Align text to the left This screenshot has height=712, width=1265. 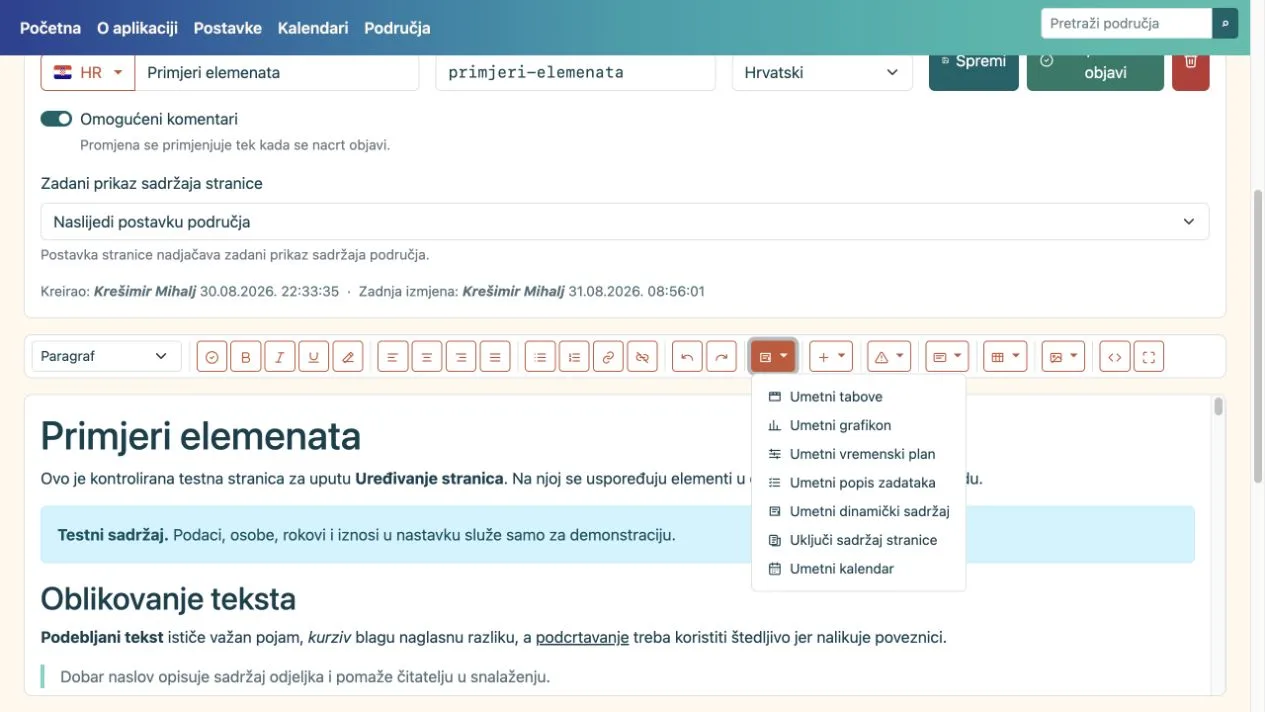(x=393, y=357)
